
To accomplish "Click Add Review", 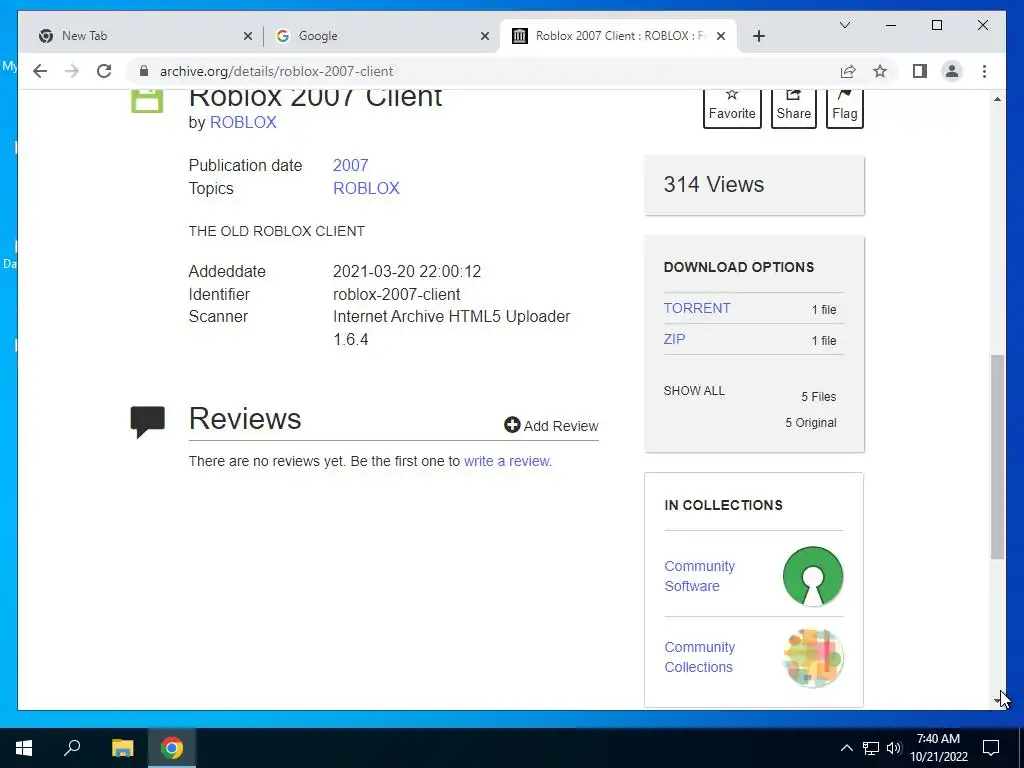I will pyautogui.click(x=551, y=426).
